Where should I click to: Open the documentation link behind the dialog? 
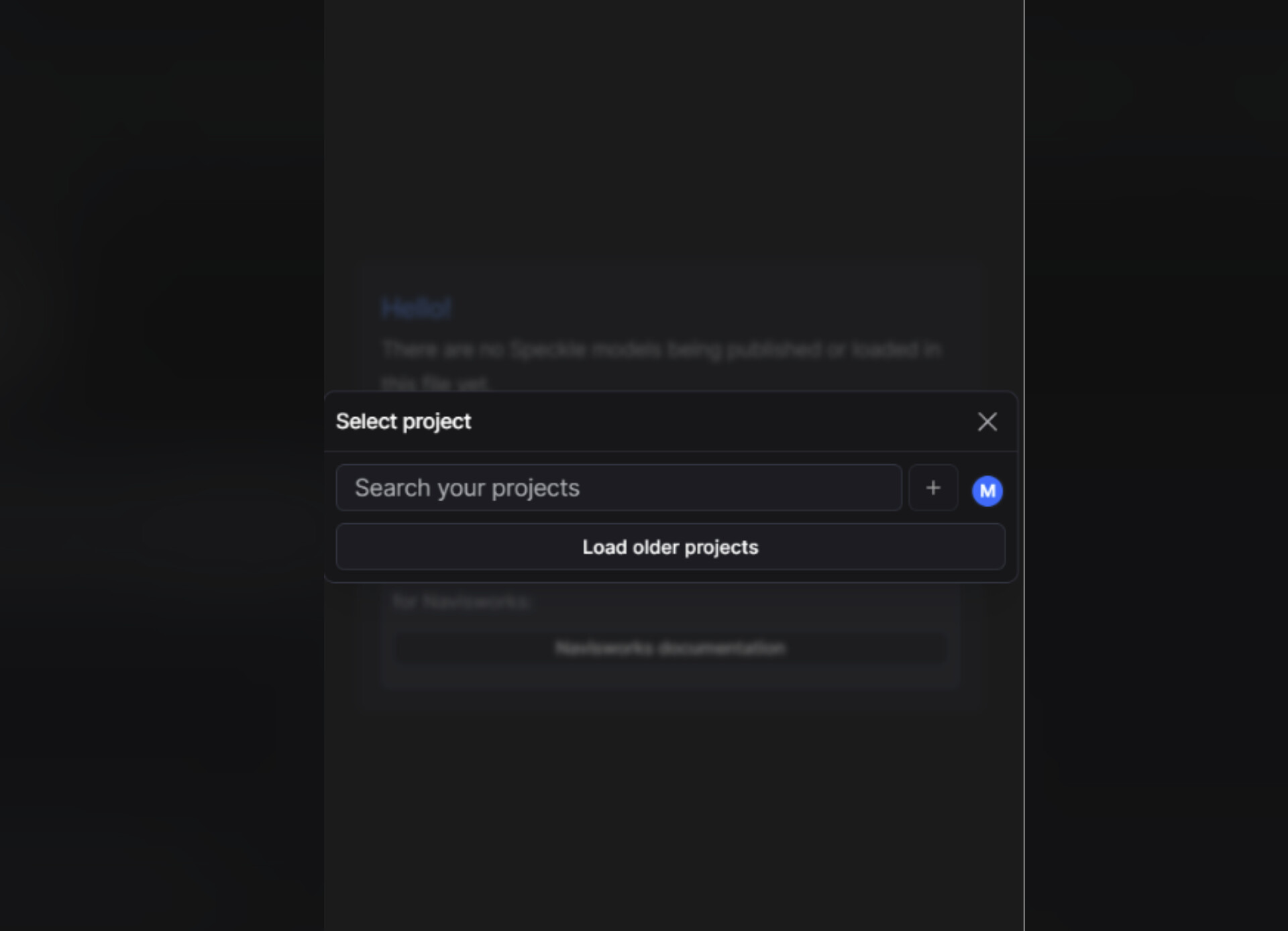670,648
